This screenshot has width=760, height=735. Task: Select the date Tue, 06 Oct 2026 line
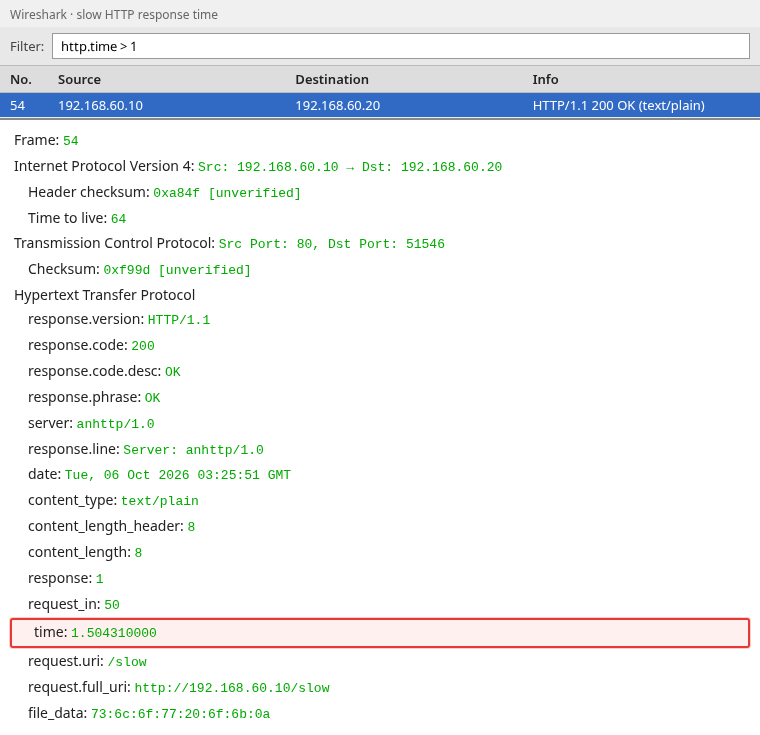point(159,474)
